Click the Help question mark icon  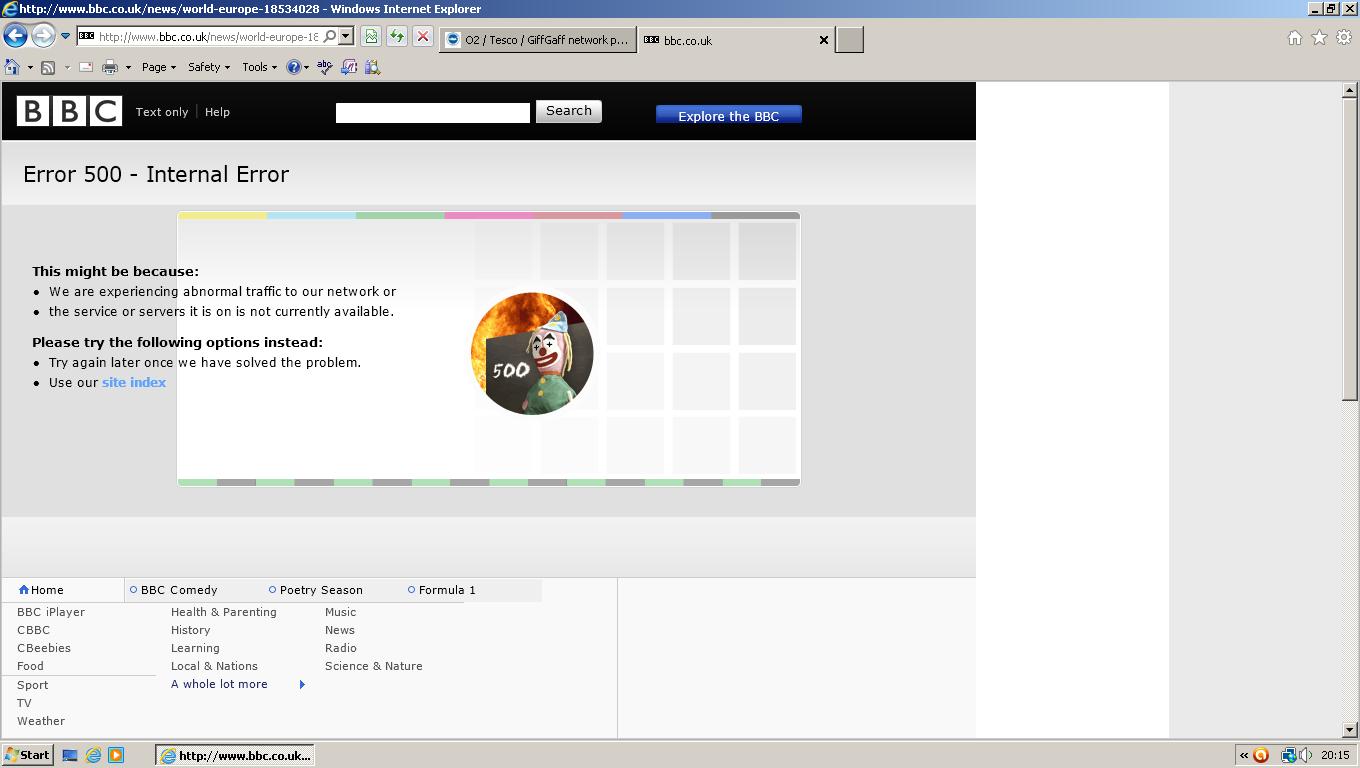point(293,67)
